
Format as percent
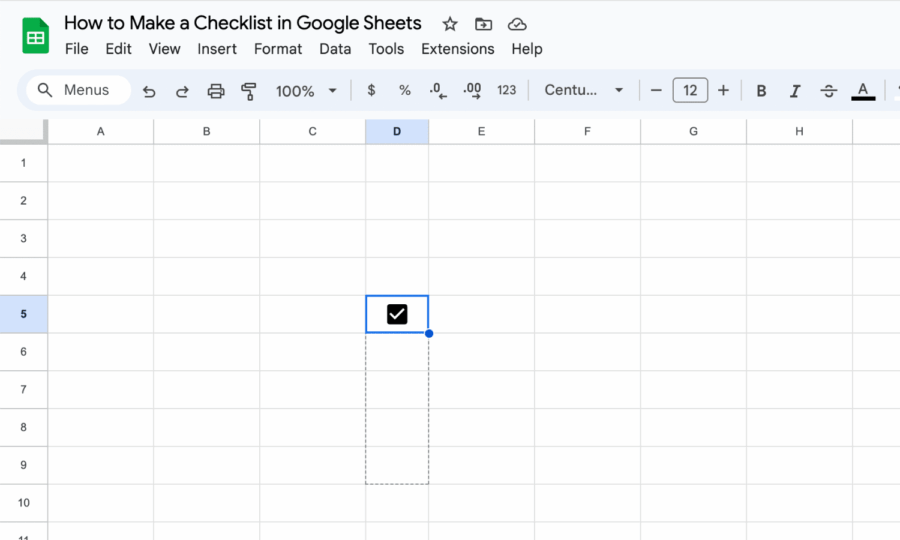[x=405, y=90]
